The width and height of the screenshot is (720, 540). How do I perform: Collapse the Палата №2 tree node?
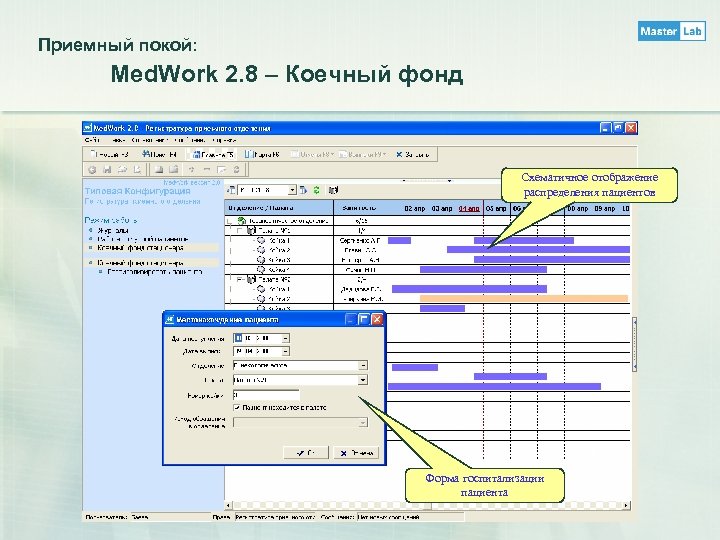[x=240, y=279]
